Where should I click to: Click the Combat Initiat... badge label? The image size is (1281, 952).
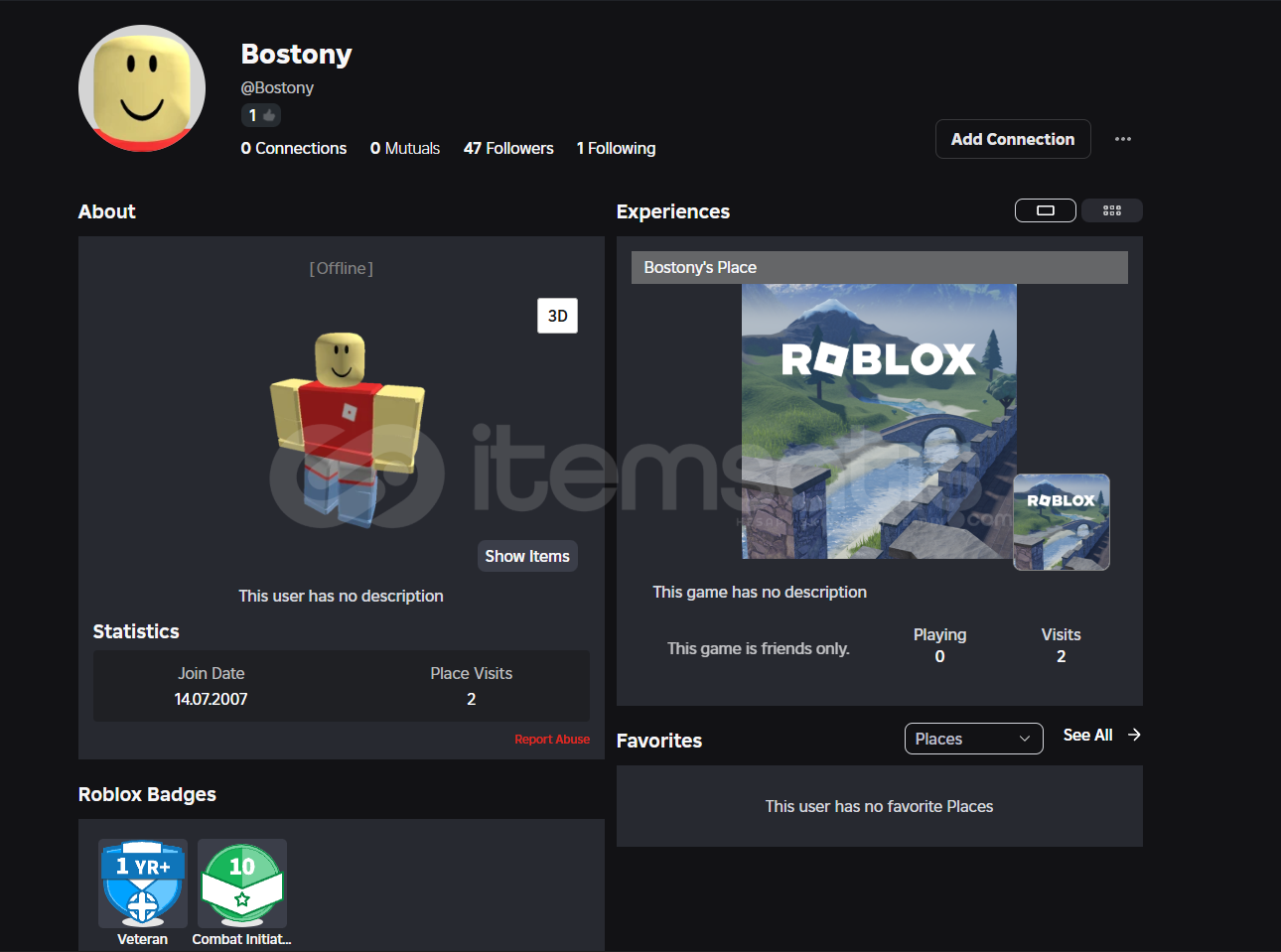[242, 939]
